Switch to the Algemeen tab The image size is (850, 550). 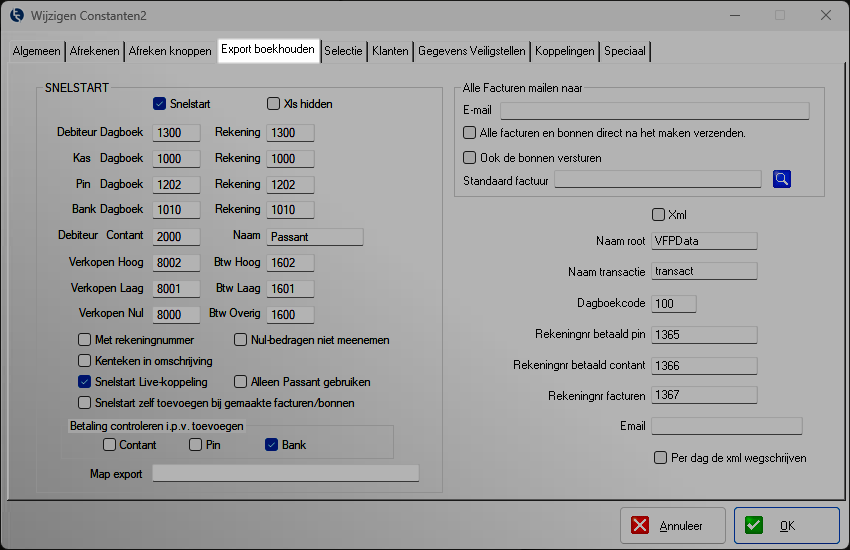click(x=37, y=51)
